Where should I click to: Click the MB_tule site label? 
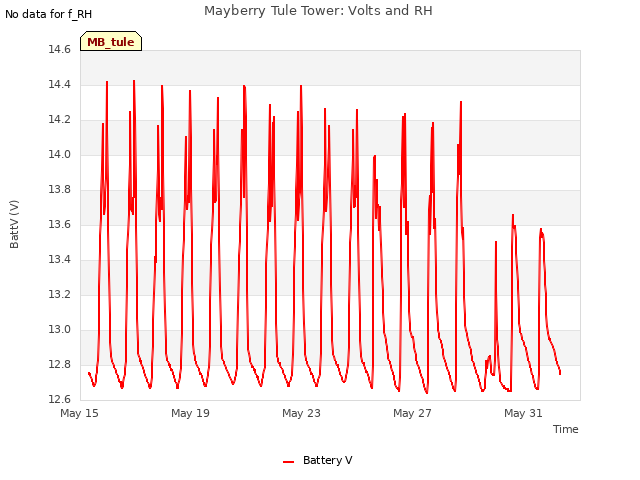coord(111,41)
